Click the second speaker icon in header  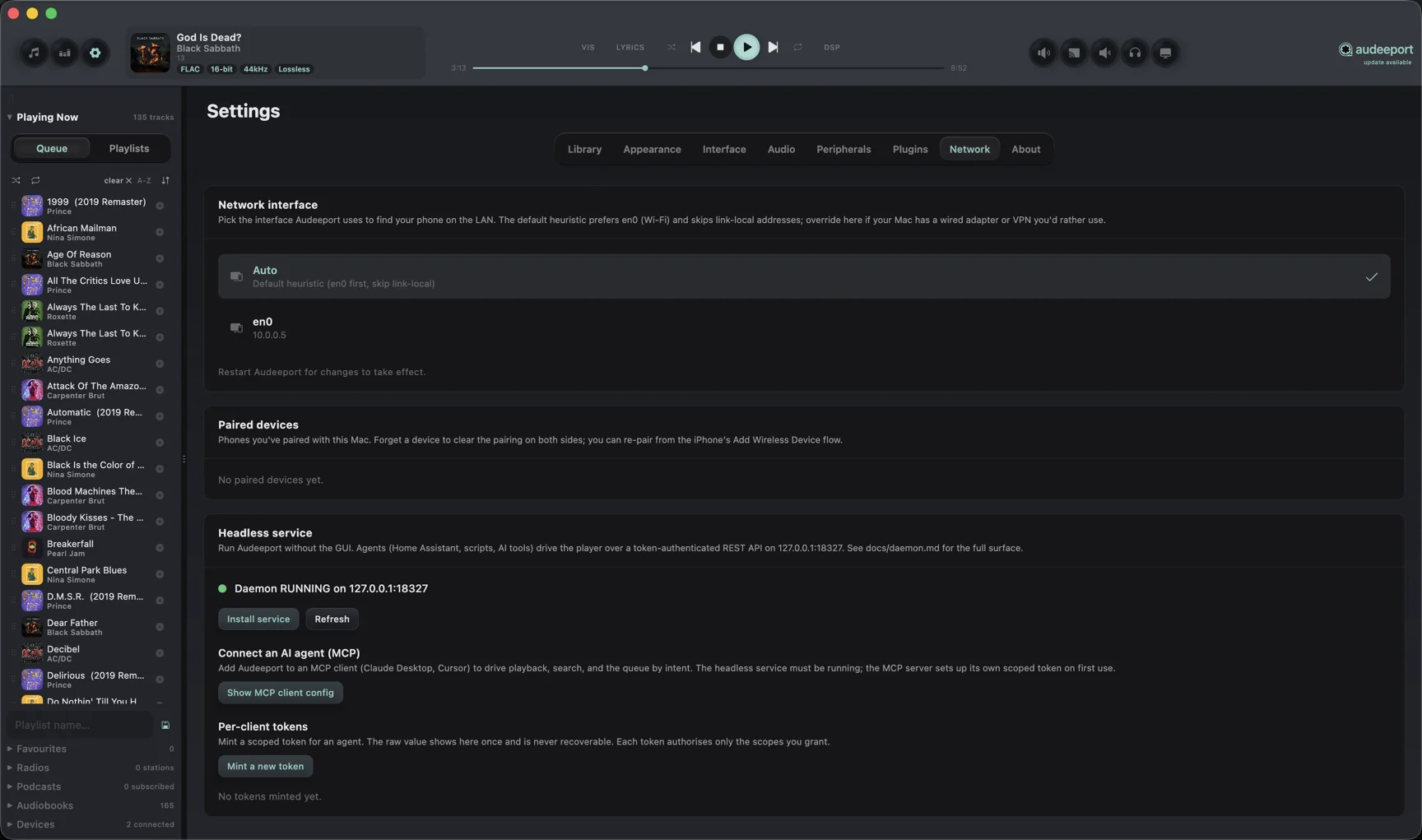[x=1104, y=53]
